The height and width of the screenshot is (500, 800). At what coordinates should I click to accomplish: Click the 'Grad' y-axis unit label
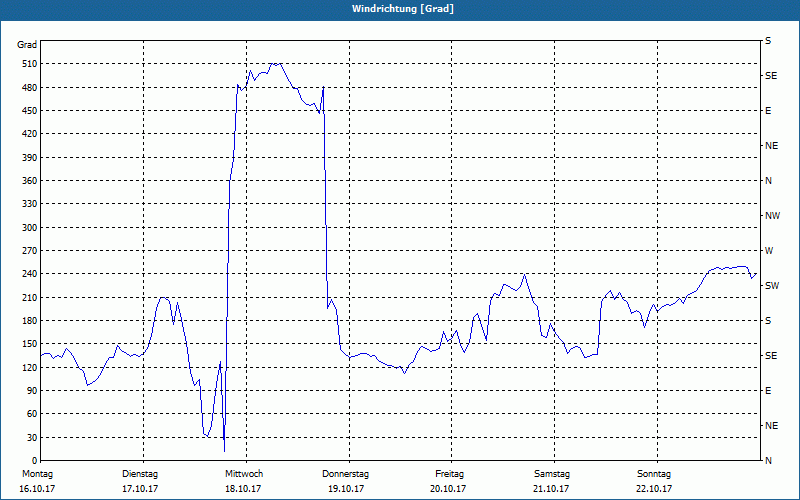pos(27,45)
